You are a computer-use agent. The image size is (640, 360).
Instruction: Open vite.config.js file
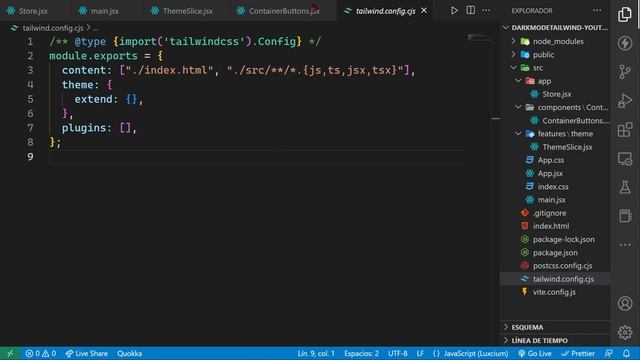tap(555, 292)
